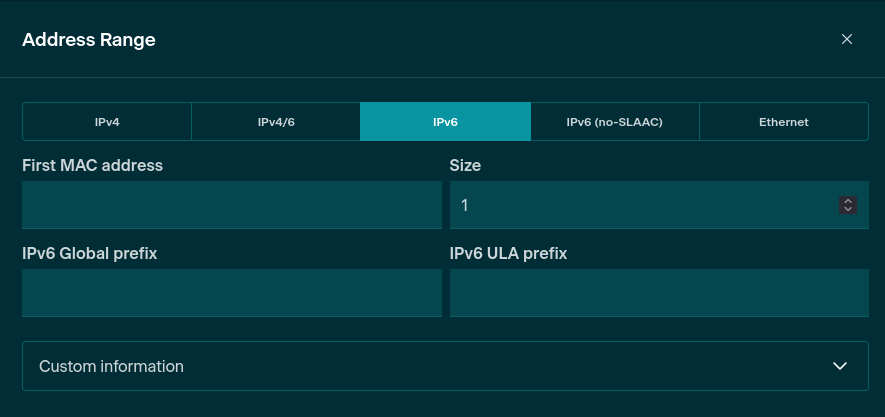The width and height of the screenshot is (885, 417).
Task: Click inside the Size number field
Action: point(640,205)
